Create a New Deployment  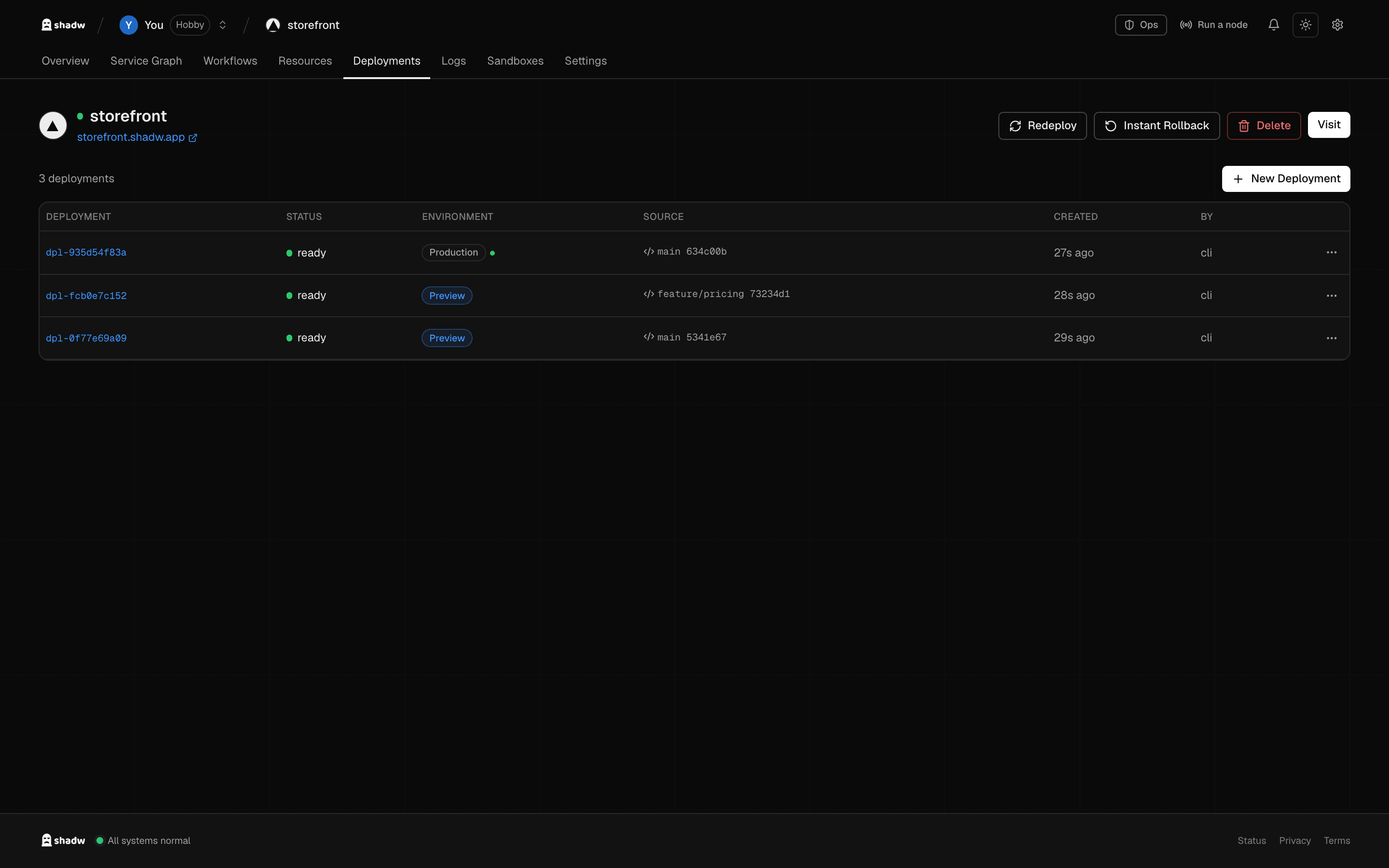coord(1286,178)
